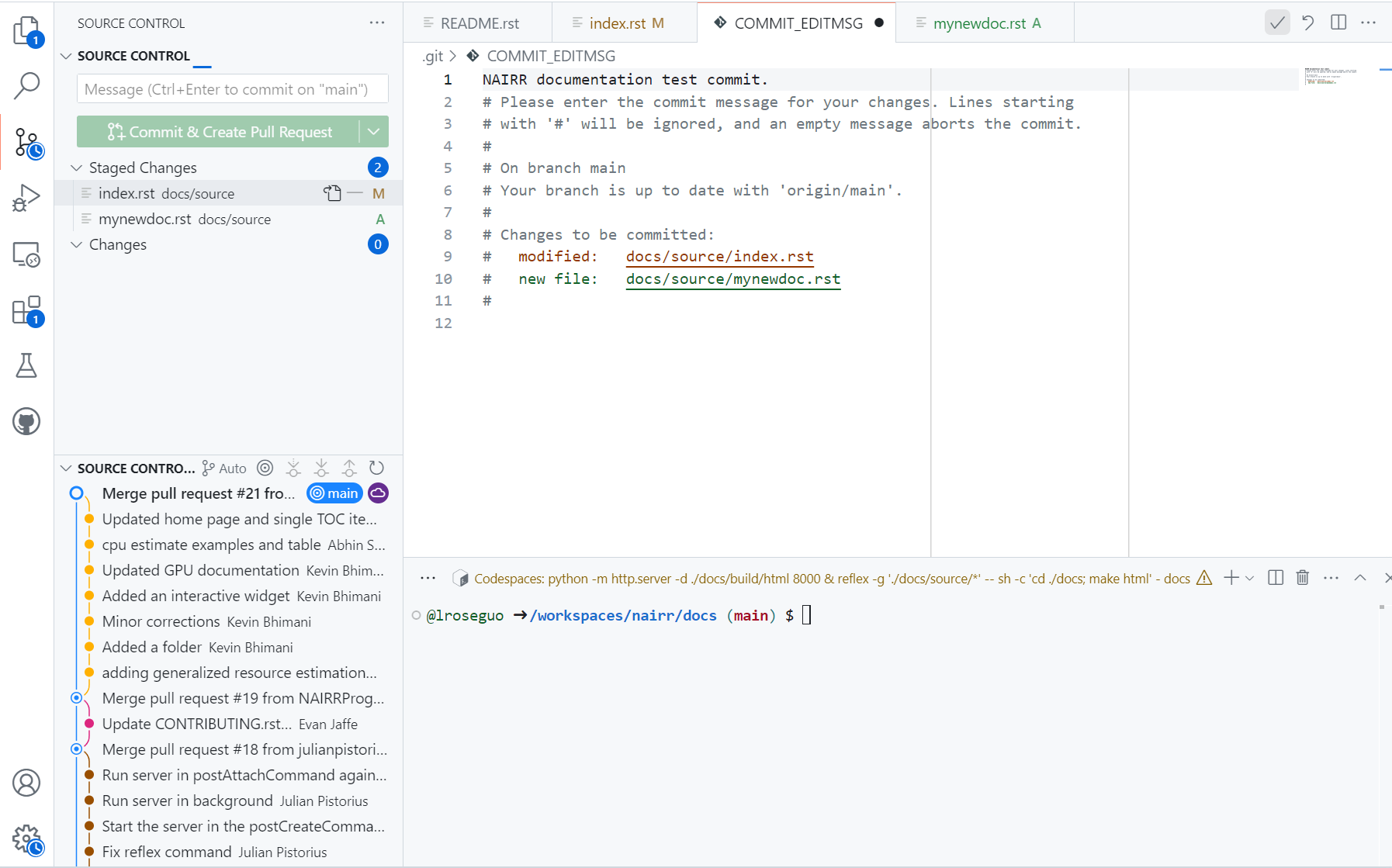This screenshot has width=1392, height=868.
Task: Click the .git breadcrumb segment
Action: coord(432,56)
